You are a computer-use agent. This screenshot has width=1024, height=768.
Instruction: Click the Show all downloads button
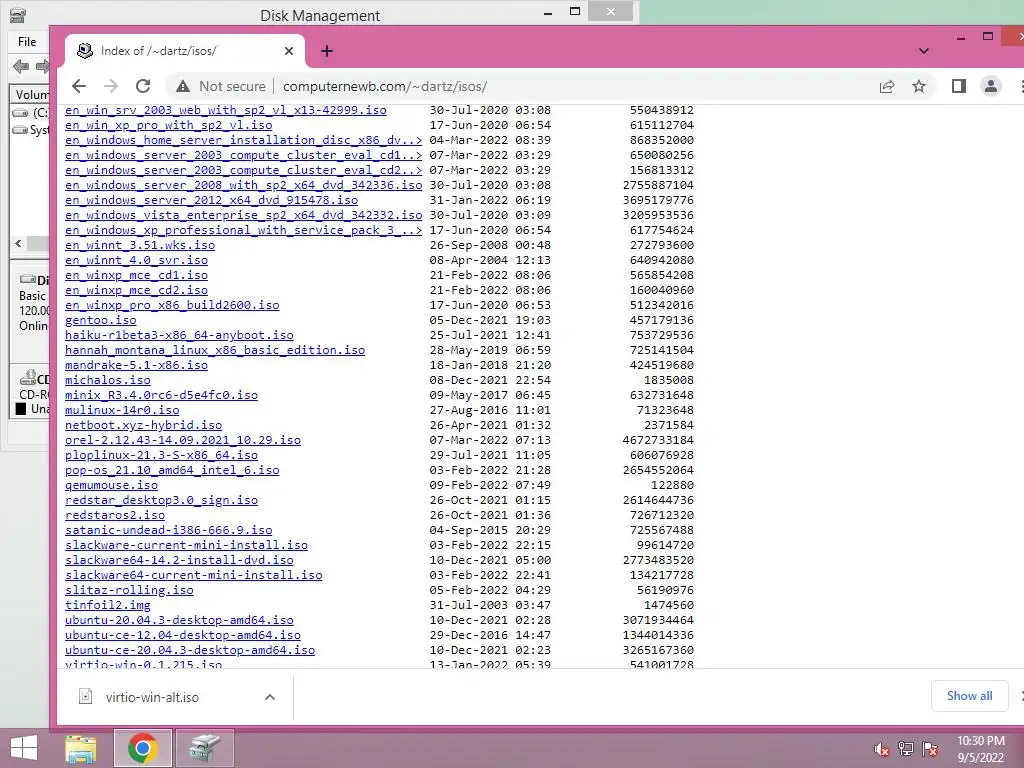969,696
